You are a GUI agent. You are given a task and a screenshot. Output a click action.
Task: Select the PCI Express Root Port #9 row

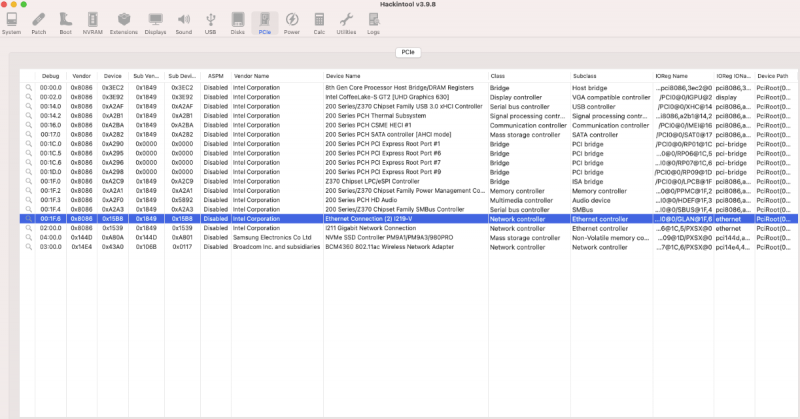tap(409, 172)
